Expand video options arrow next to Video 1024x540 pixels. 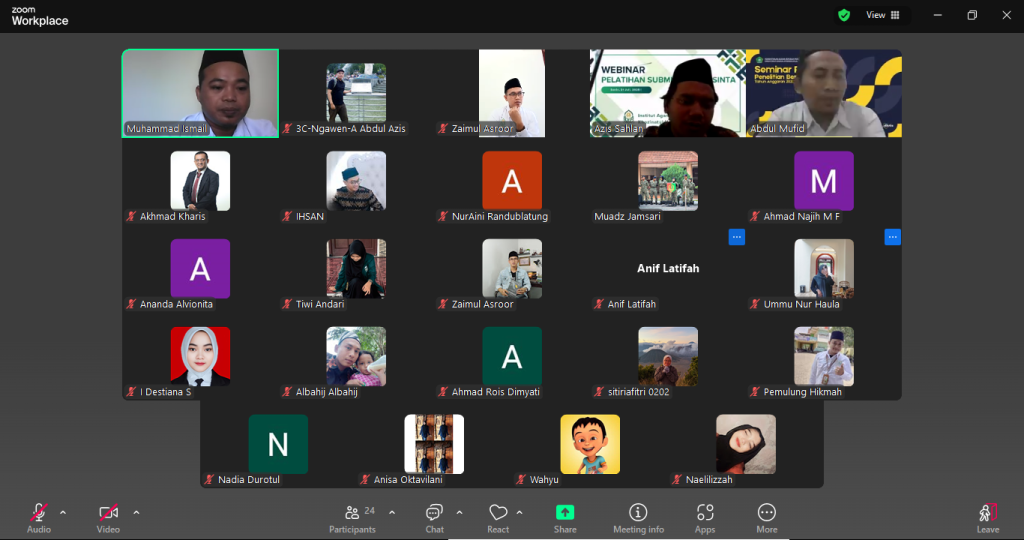[x=136, y=513]
